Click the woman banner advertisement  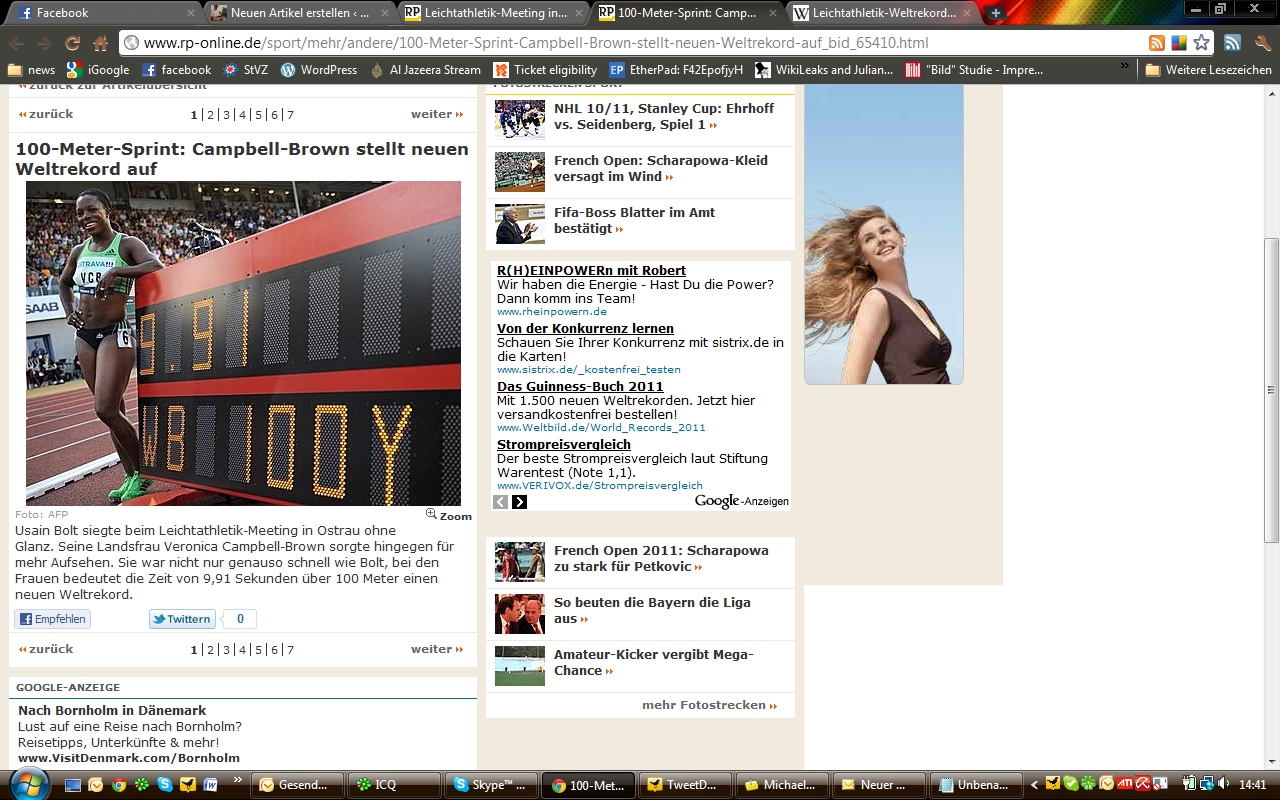coord(884,234)
